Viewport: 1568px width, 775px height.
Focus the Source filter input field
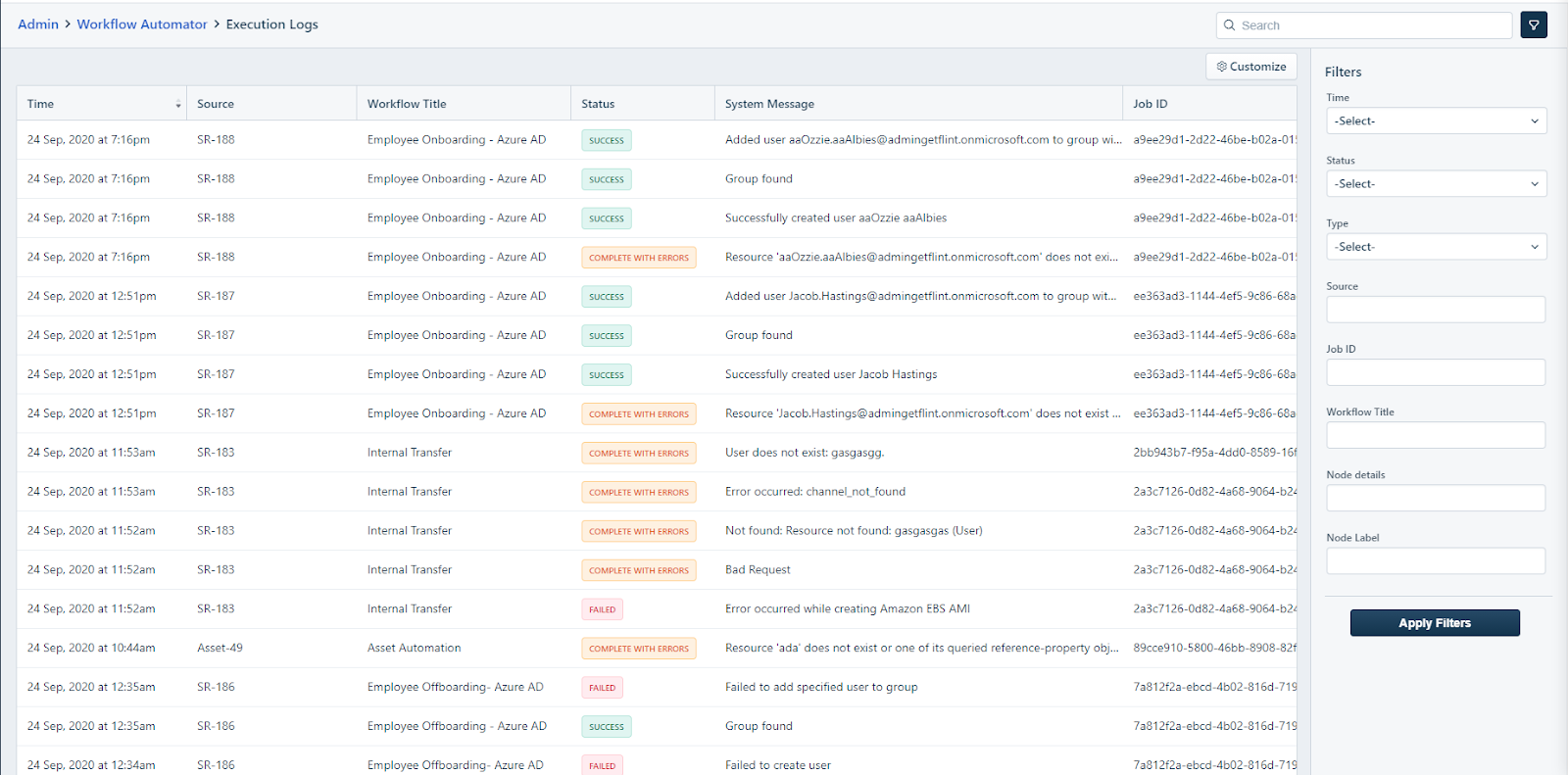pos(1436,310)
